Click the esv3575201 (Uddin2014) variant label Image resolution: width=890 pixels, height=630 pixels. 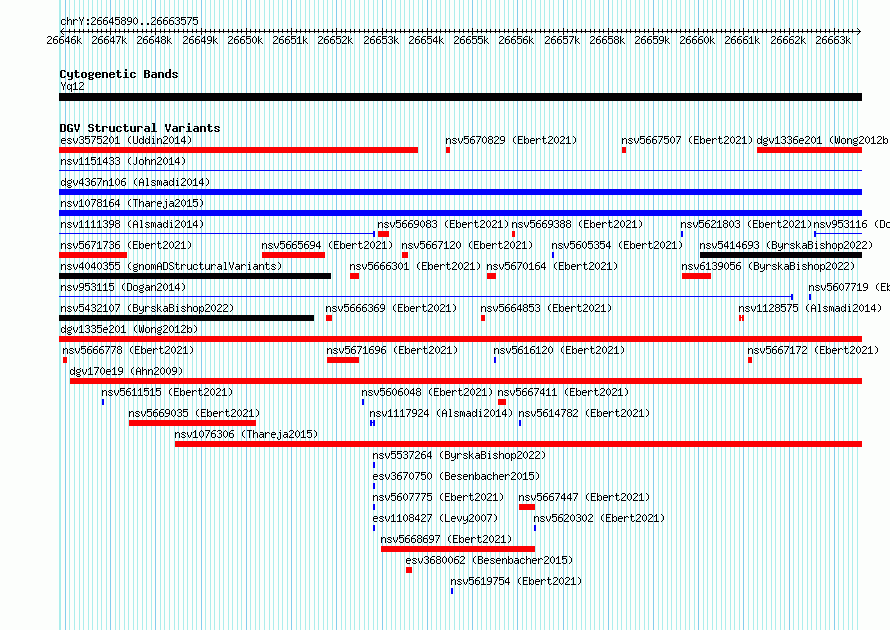[126, 140]
